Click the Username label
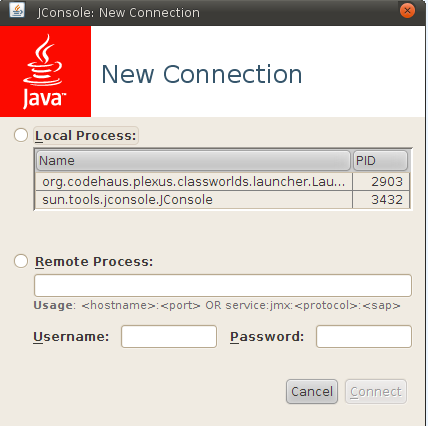 (x=71, y=337)
